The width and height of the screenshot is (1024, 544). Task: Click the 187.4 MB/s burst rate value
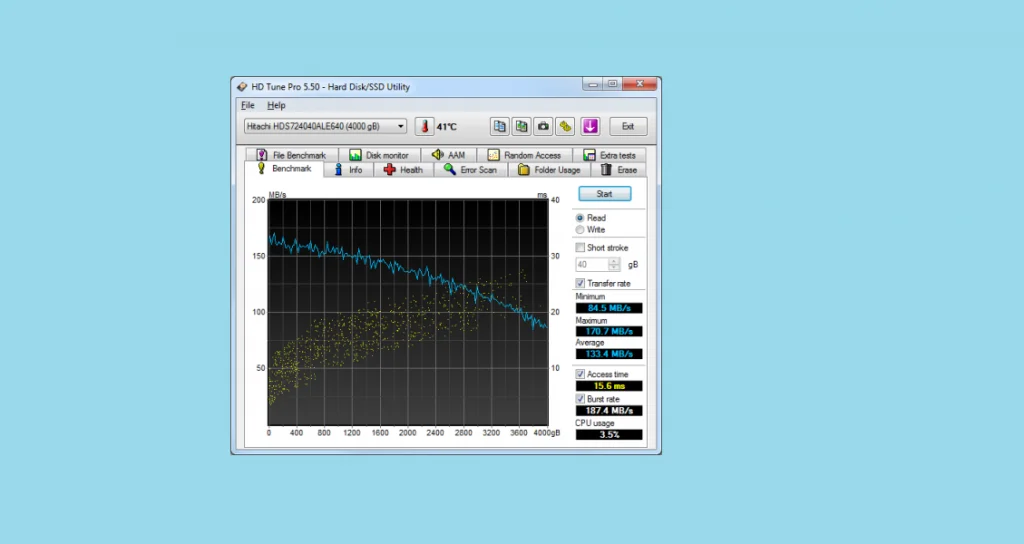tap(609, 411)
